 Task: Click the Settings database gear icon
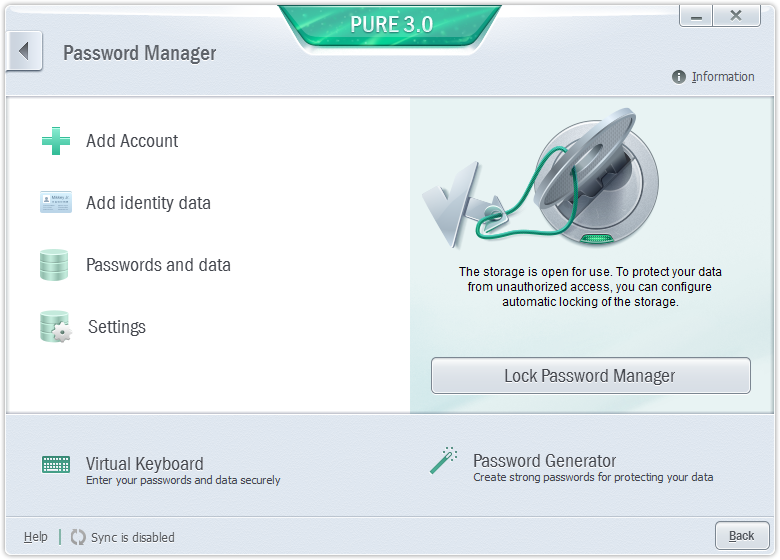[x=55, y=327]
